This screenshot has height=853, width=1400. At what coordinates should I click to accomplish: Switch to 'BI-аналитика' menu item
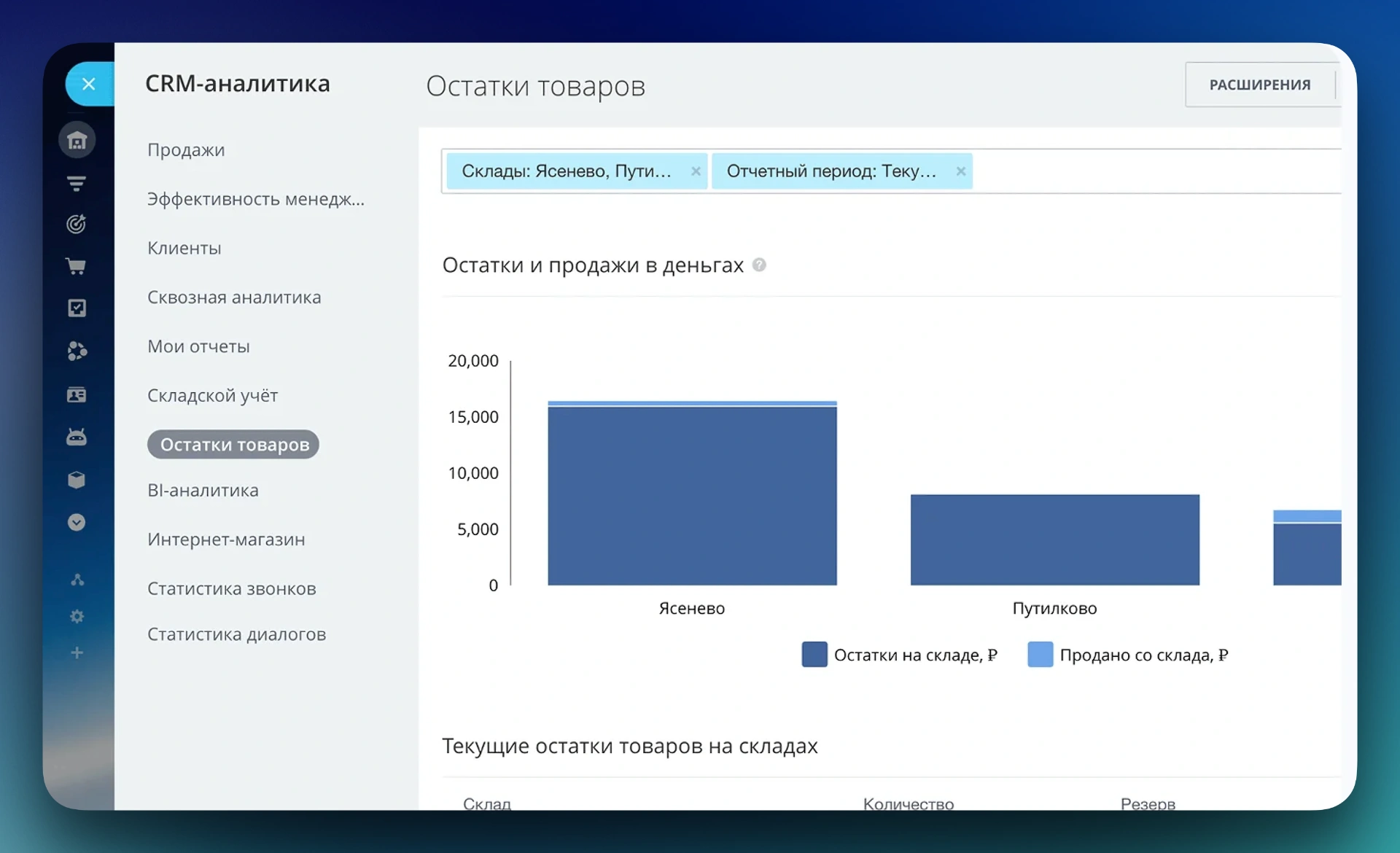point(203,490)
